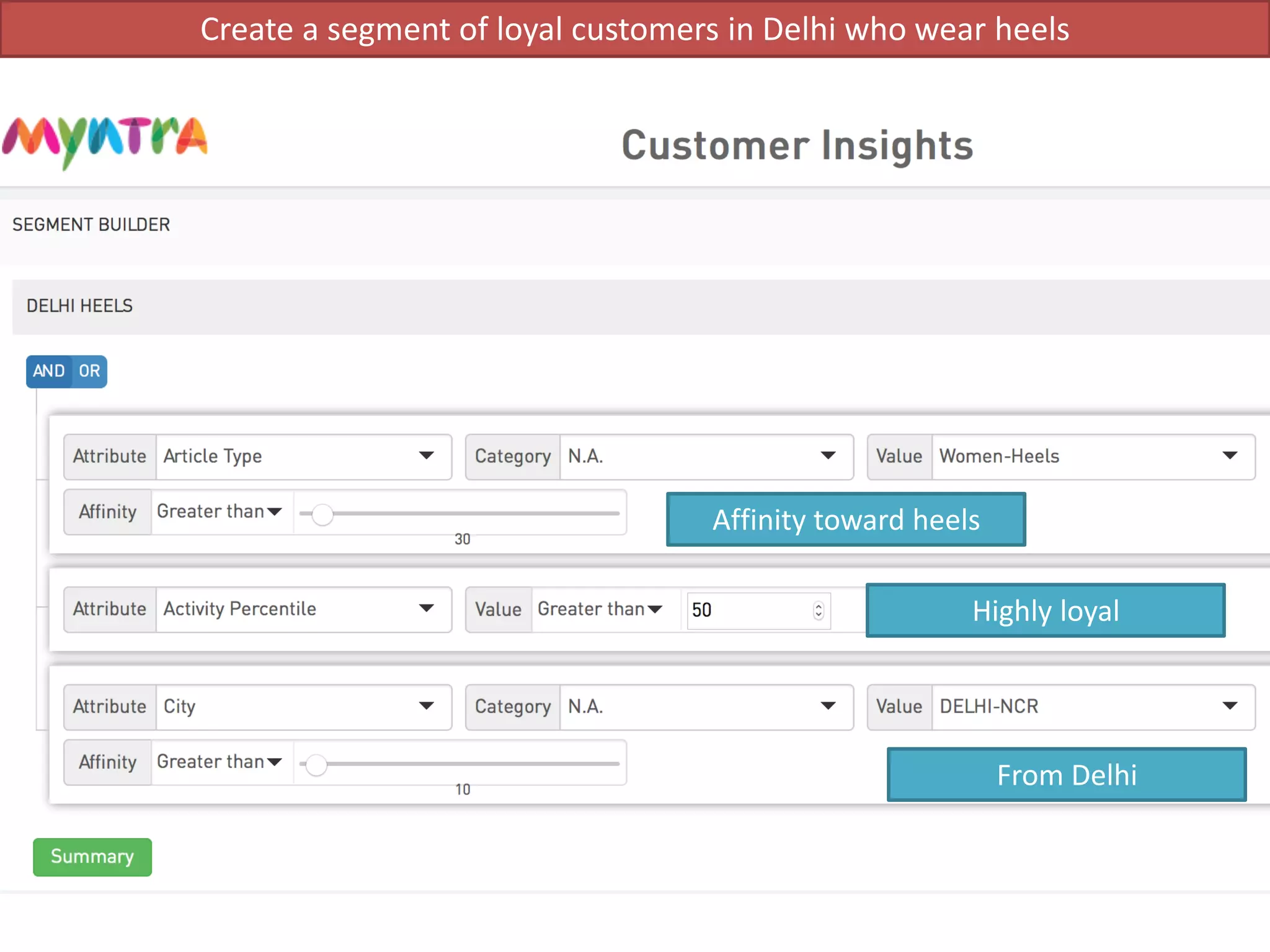Click the heels affinity slider handle
The height and width of the screenshot is (952, 1270).
tap(322, 514)
